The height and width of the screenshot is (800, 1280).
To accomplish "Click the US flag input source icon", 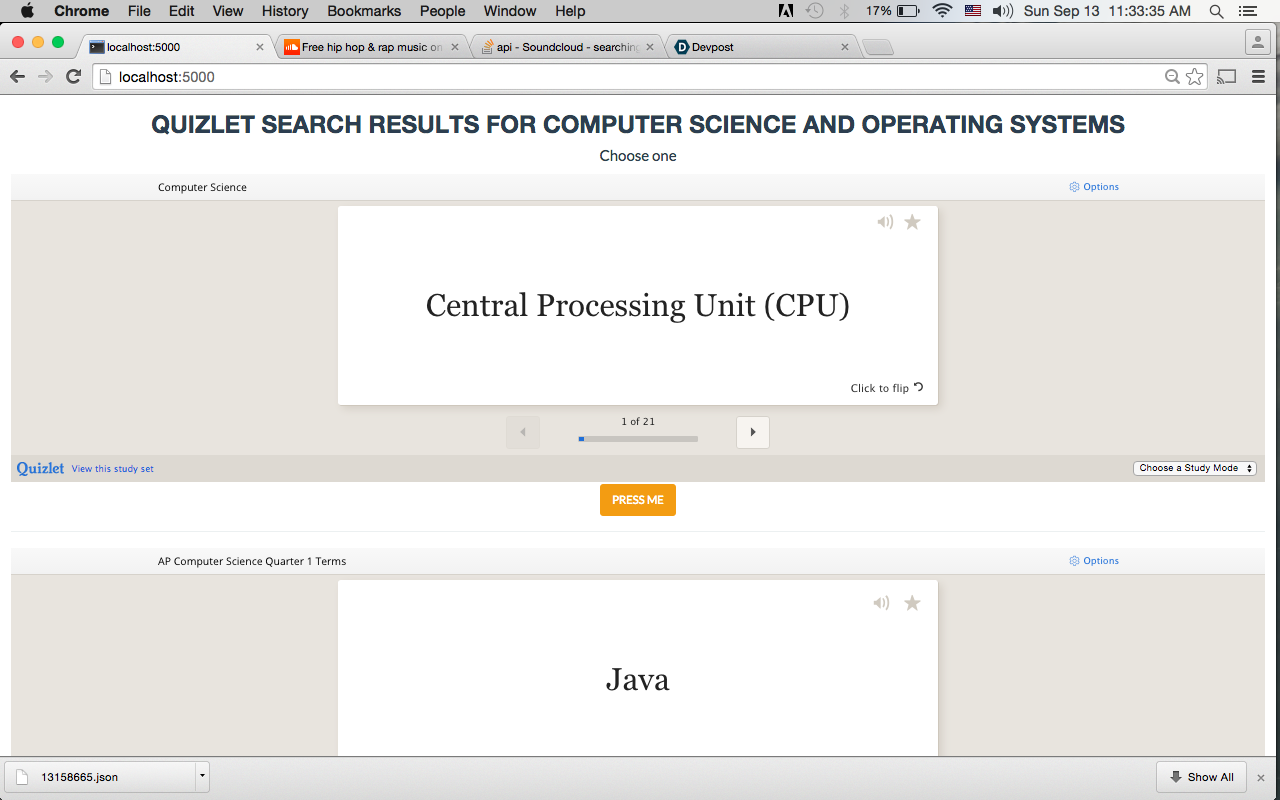I will 973,11.
